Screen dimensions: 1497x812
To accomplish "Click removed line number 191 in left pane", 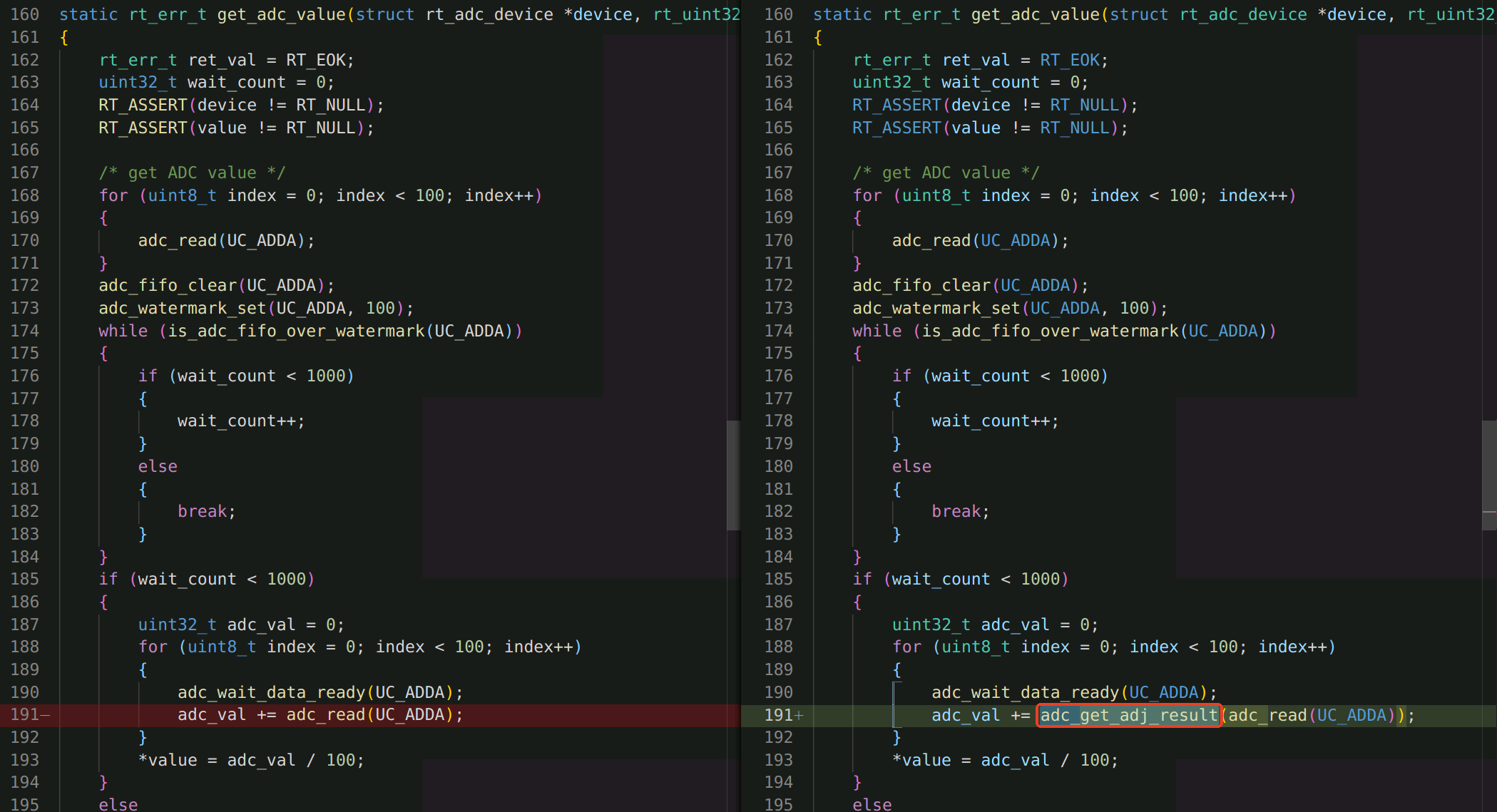I will 26,715.
